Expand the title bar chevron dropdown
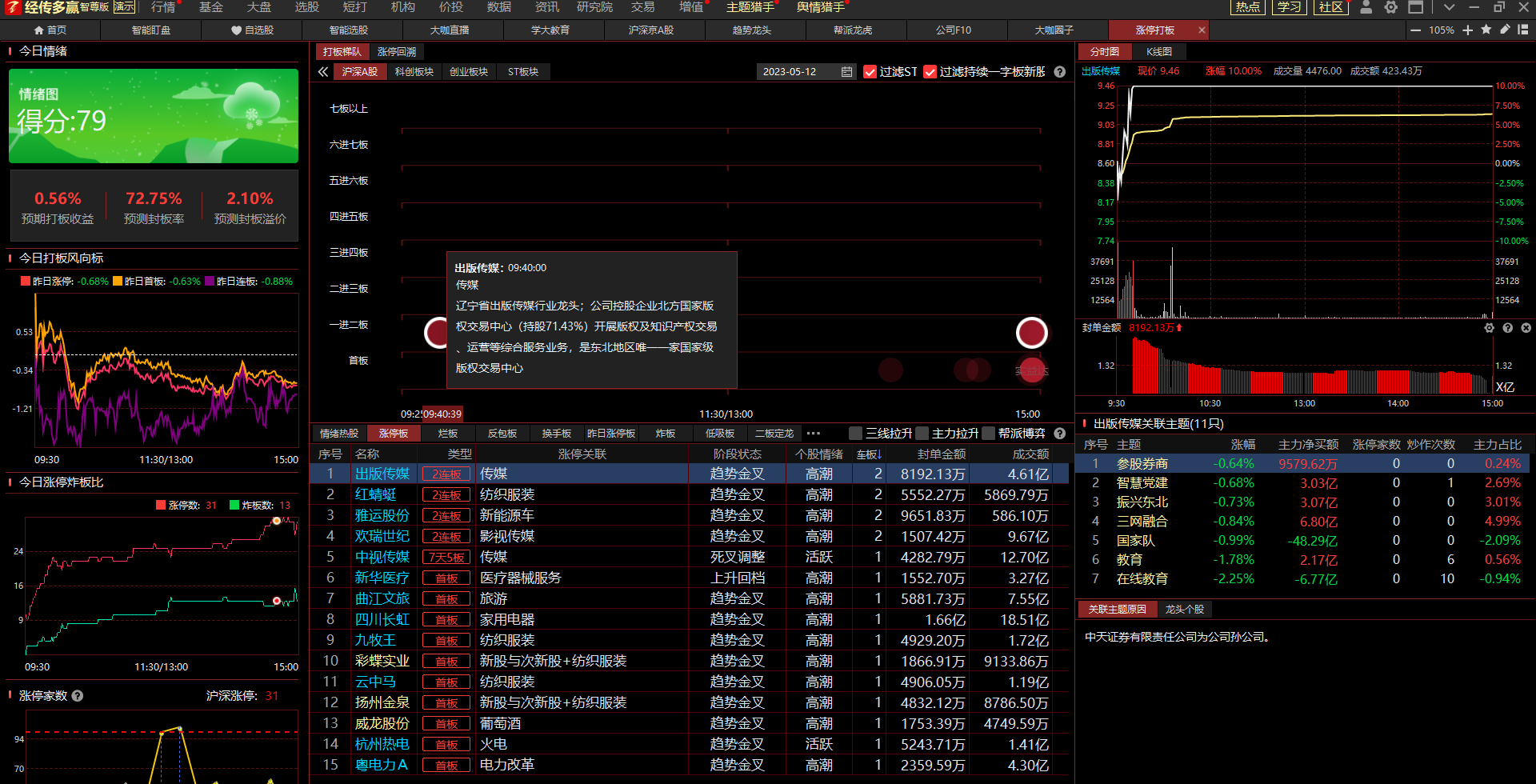 (x=1449, y=7)
